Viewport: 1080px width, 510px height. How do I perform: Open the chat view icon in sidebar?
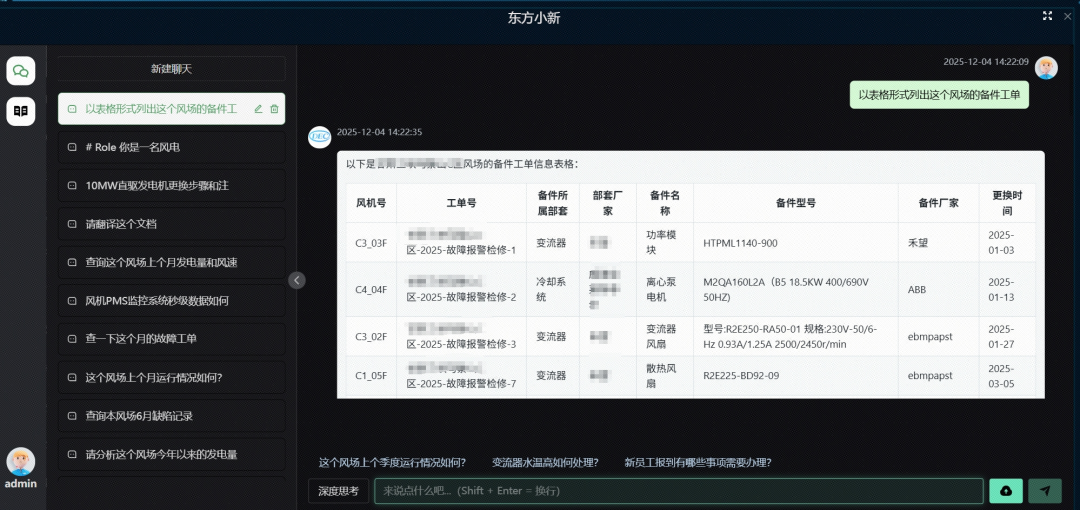point(21,70)
